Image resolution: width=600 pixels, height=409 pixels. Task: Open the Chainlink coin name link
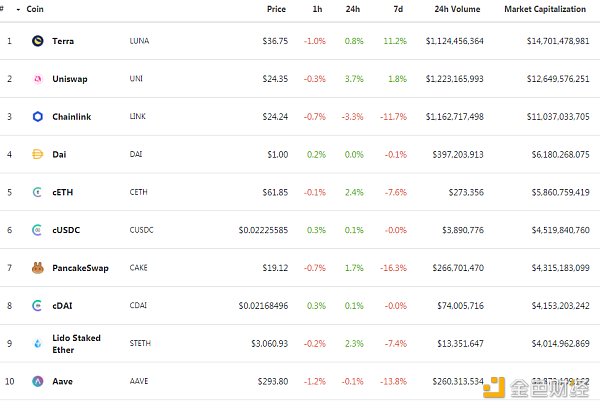71,116
